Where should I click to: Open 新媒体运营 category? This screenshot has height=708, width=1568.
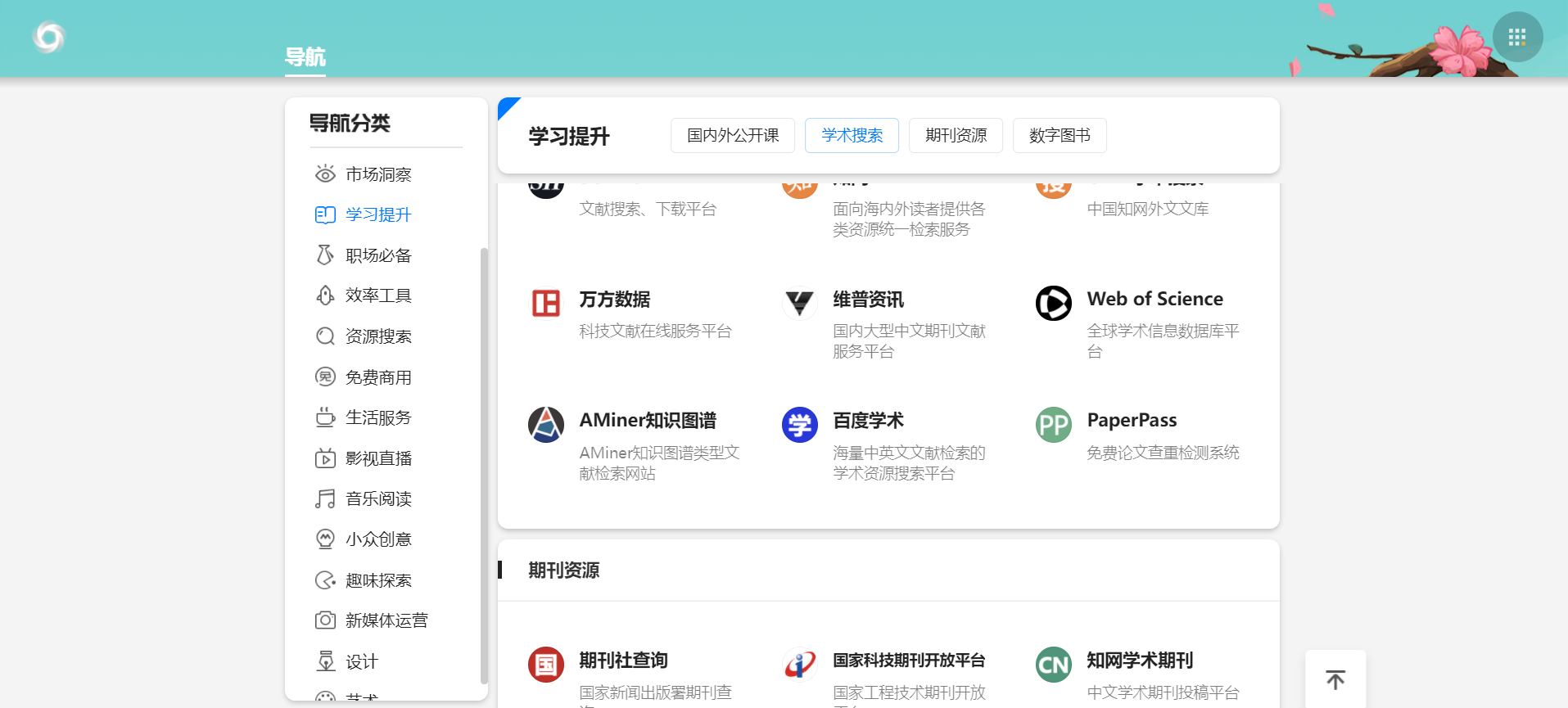[x=386, y=620]
